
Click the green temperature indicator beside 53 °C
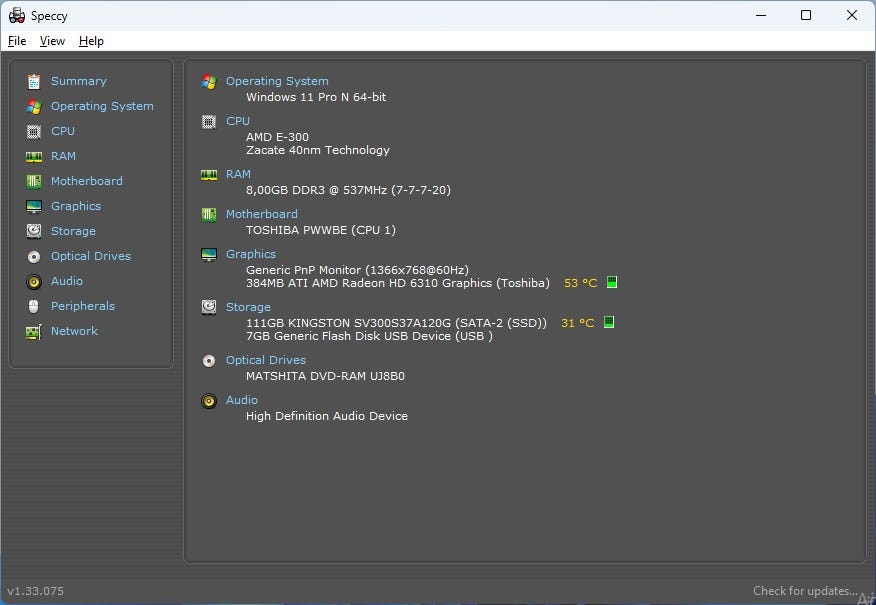(612, 282)
